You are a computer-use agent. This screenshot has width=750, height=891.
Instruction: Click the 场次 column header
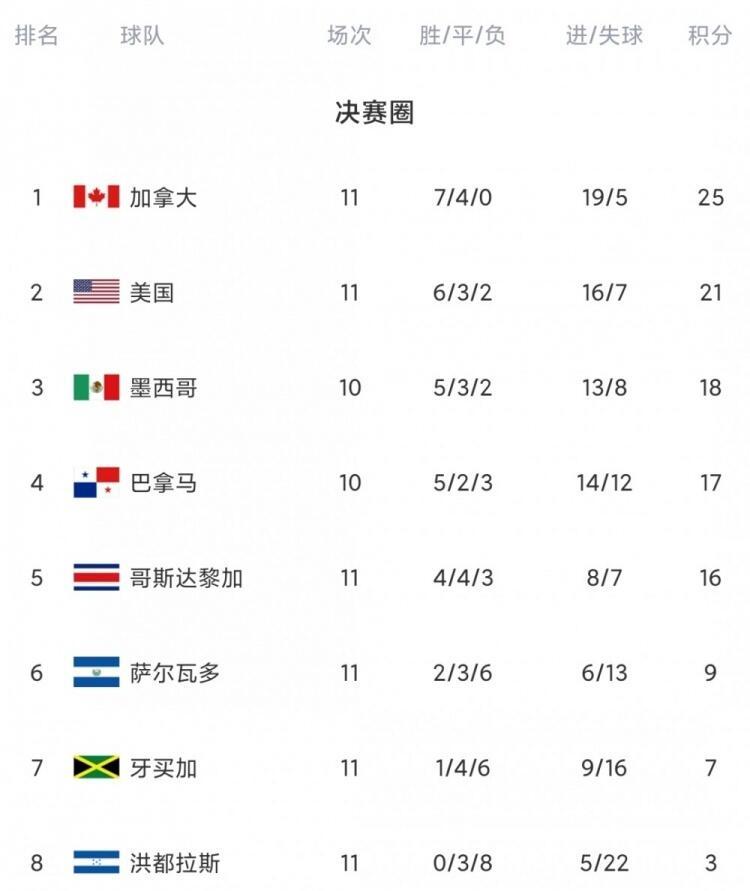click(349, 35)
